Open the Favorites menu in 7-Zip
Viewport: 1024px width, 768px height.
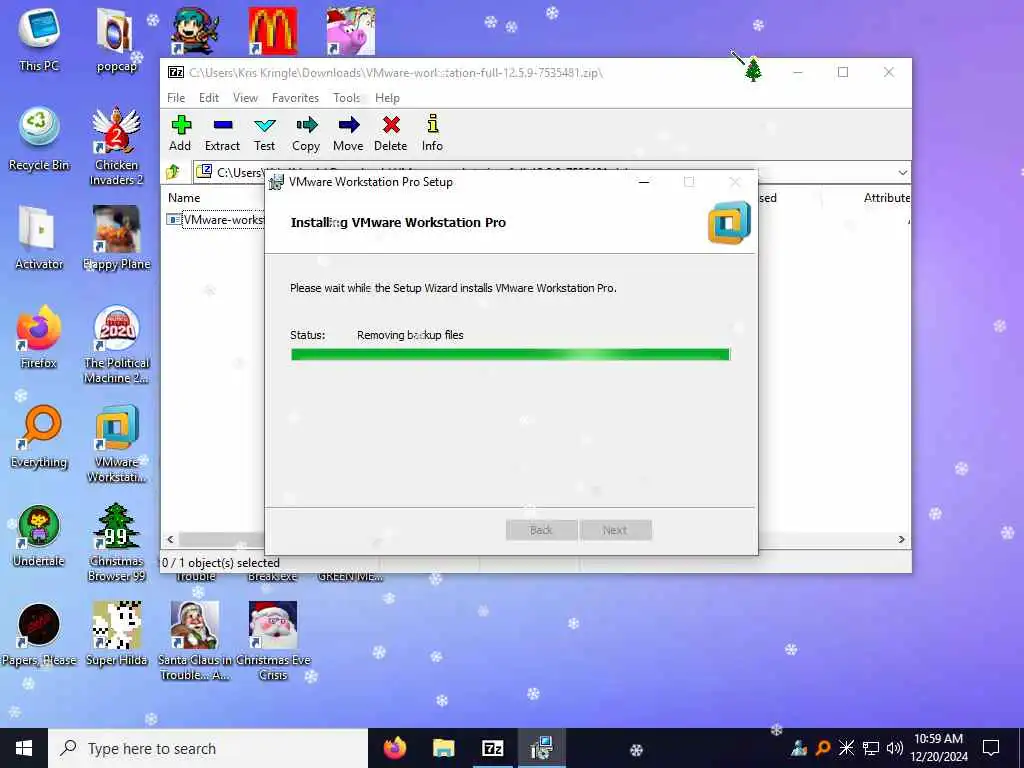[x=295, y=98]
